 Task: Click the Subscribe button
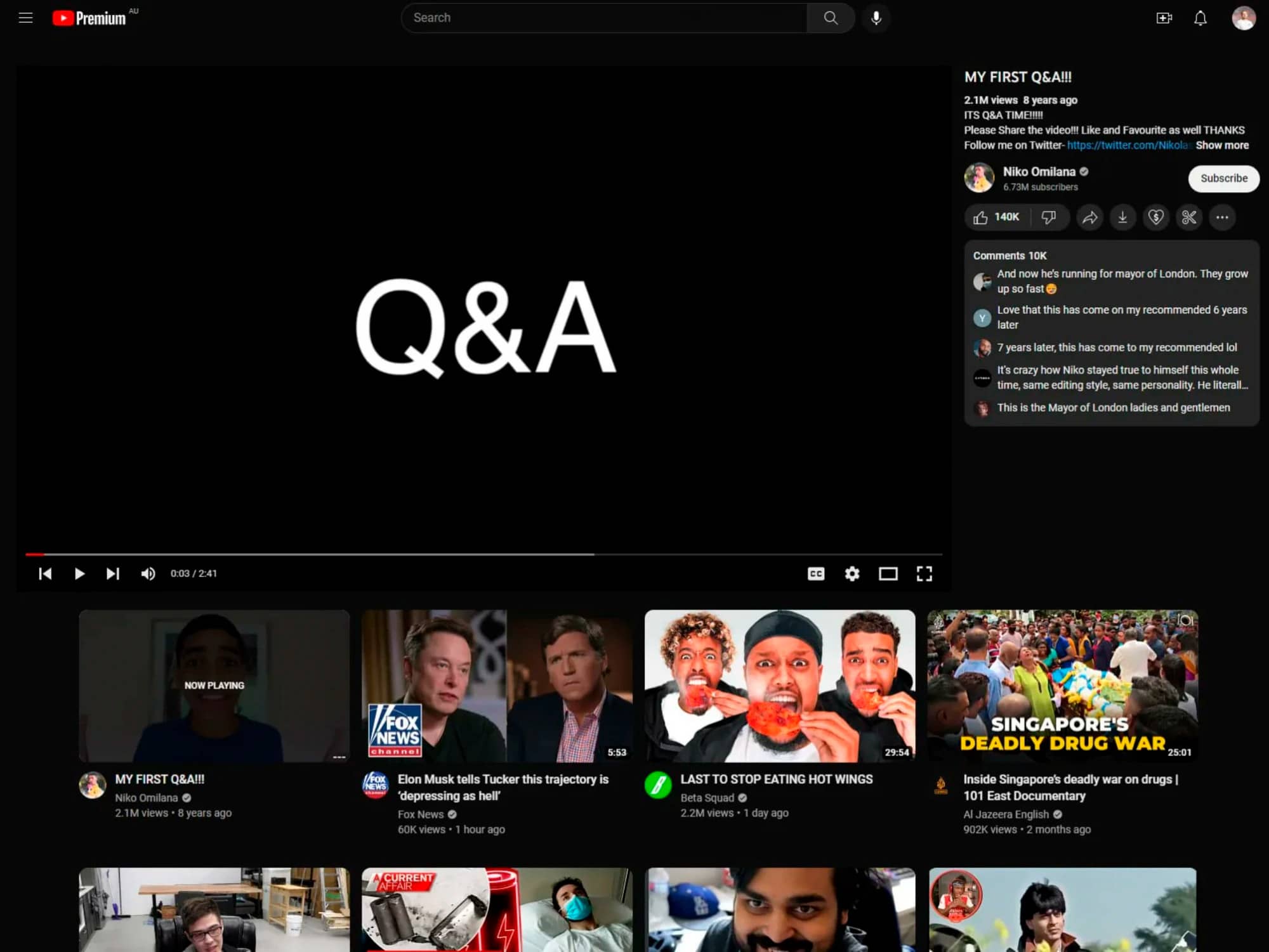tap(1223, 178)
